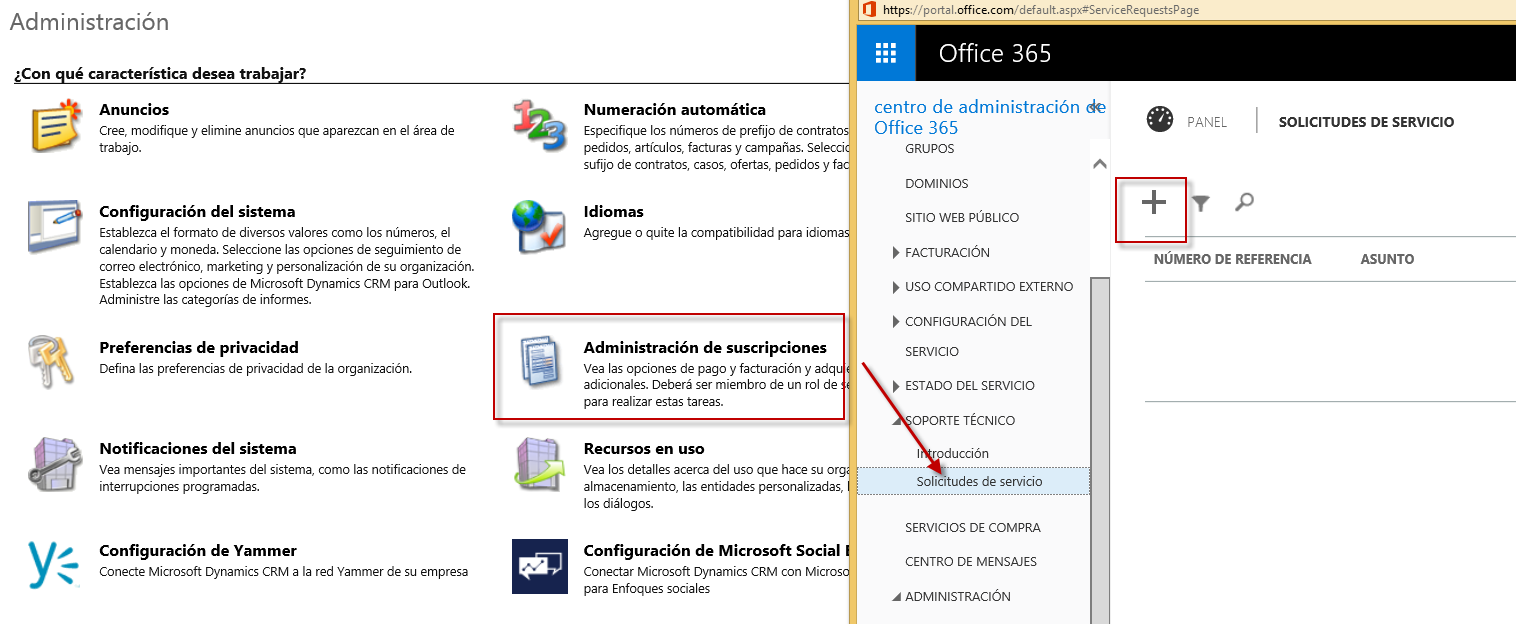Viewport: 1516px width, 624px height.
Task: Select SERVICIOS DE COMPRA in the sidebar
Action: pyautogui.click(x=973, y=528)
